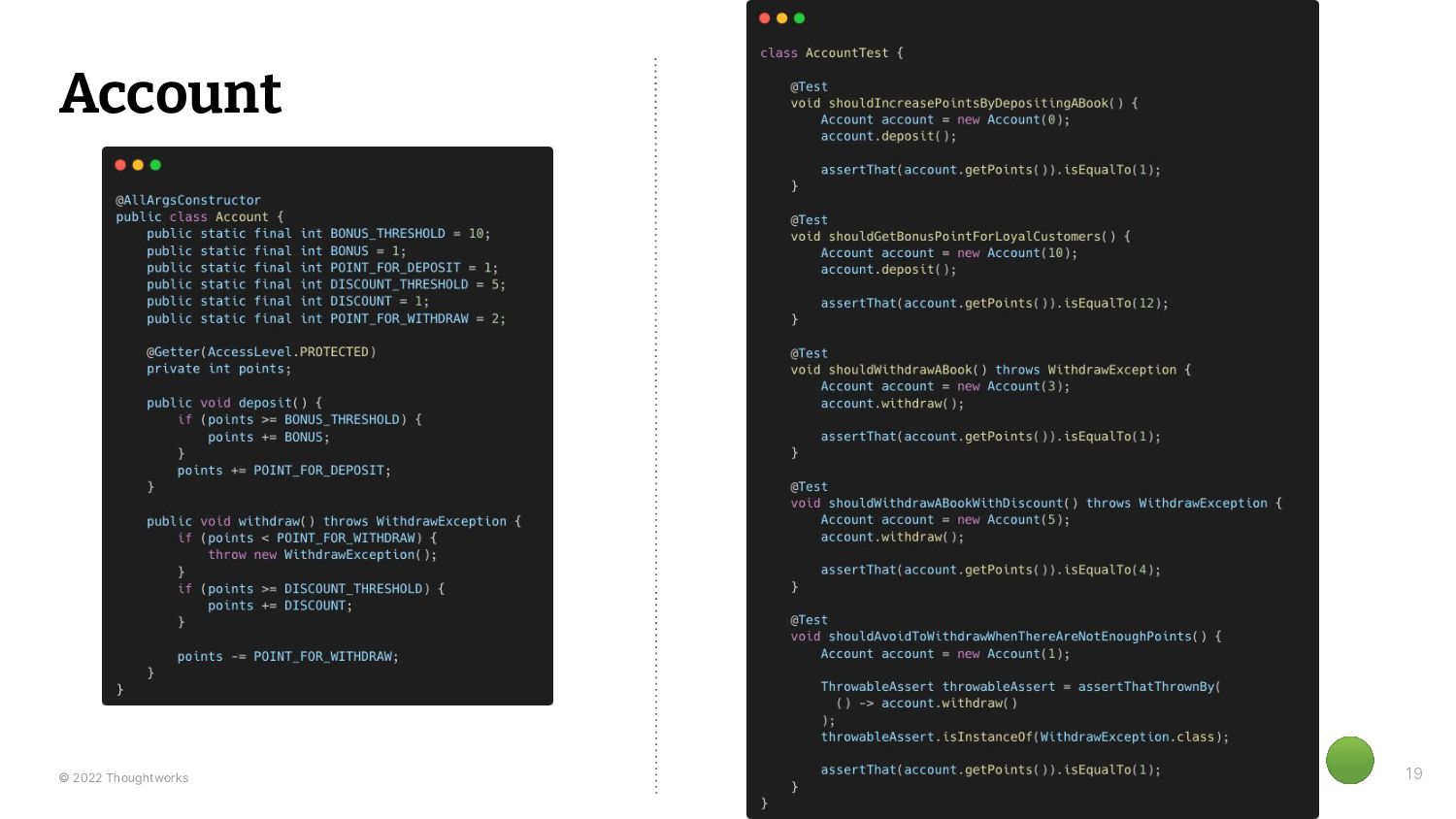Click the "() -> account.withdraw()" lambda line
Image resolution: width=1456 pixels, height=819 pixels.
point(927,704)
